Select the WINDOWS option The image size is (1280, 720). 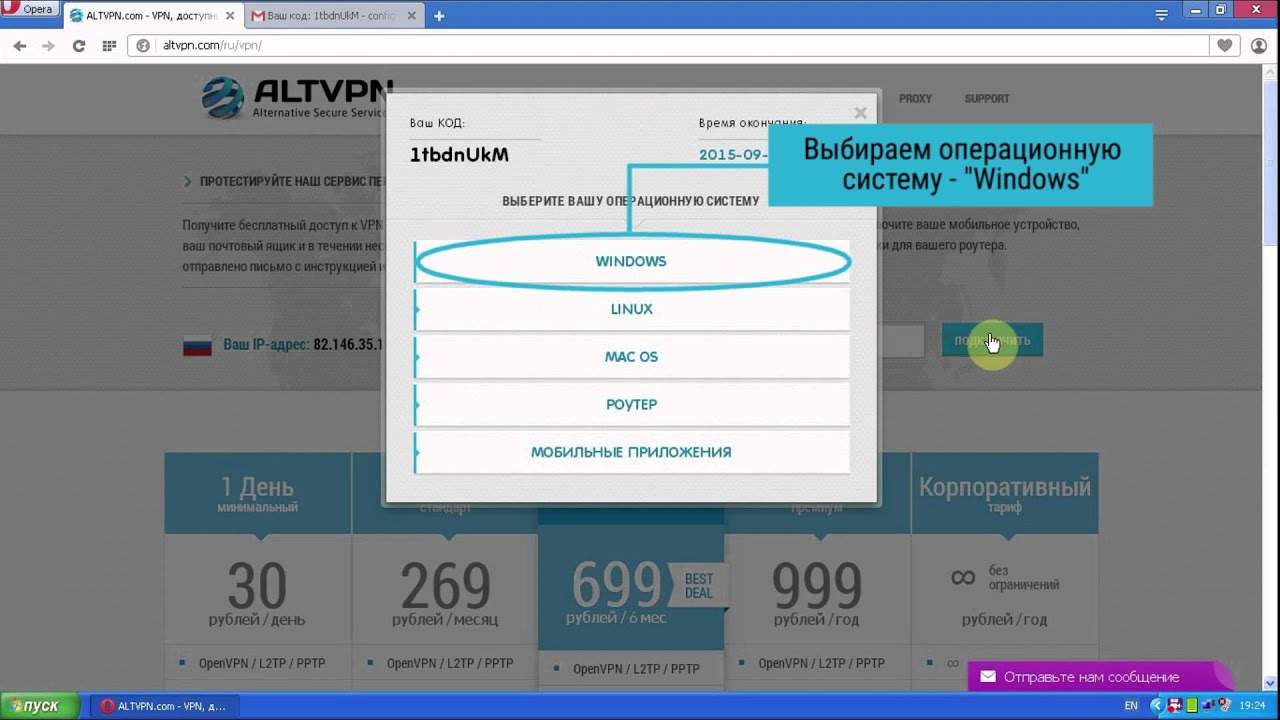pyautogui.click(x=632, y=261)
